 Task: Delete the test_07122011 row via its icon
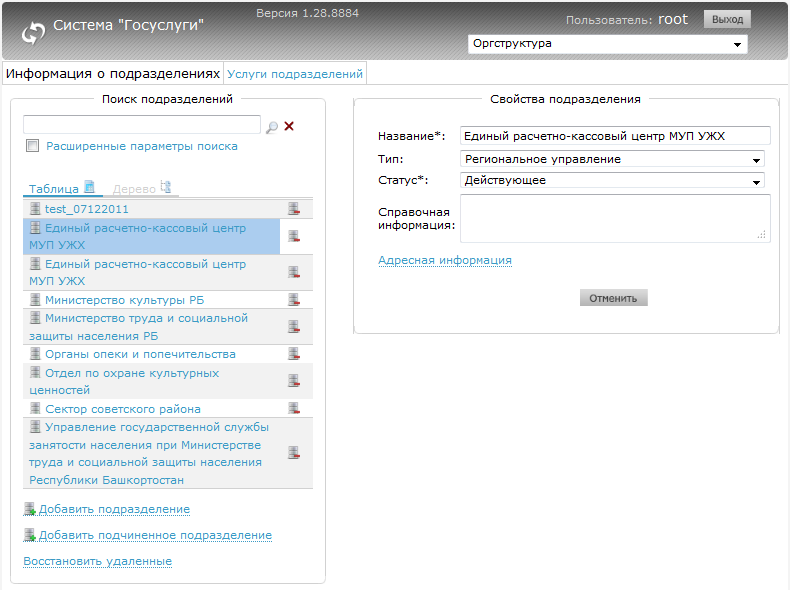[294, 209]
